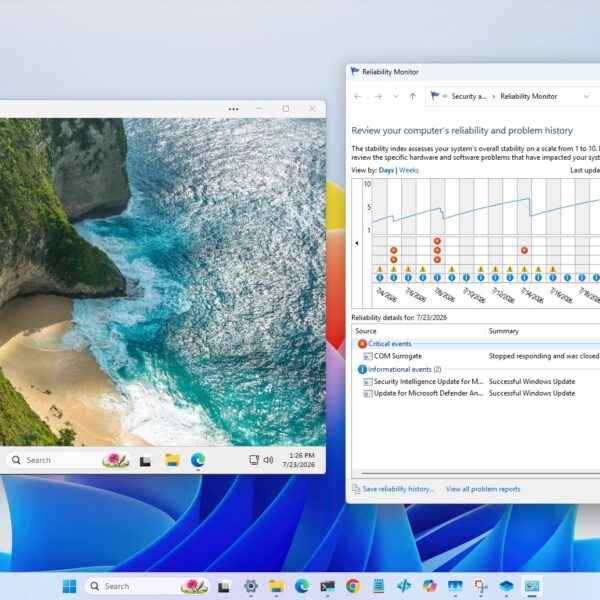The width and height of the screenshot is (600, 600).
Task: Select warning icon above 7/6/2026
Action: [408, 269]
